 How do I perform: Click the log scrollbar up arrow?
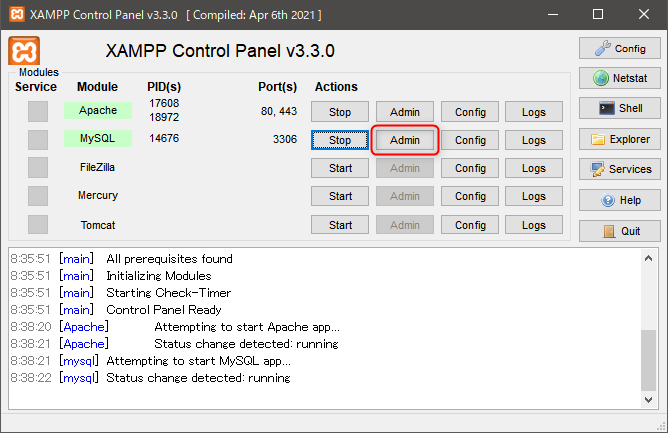(x=648, y=258)
